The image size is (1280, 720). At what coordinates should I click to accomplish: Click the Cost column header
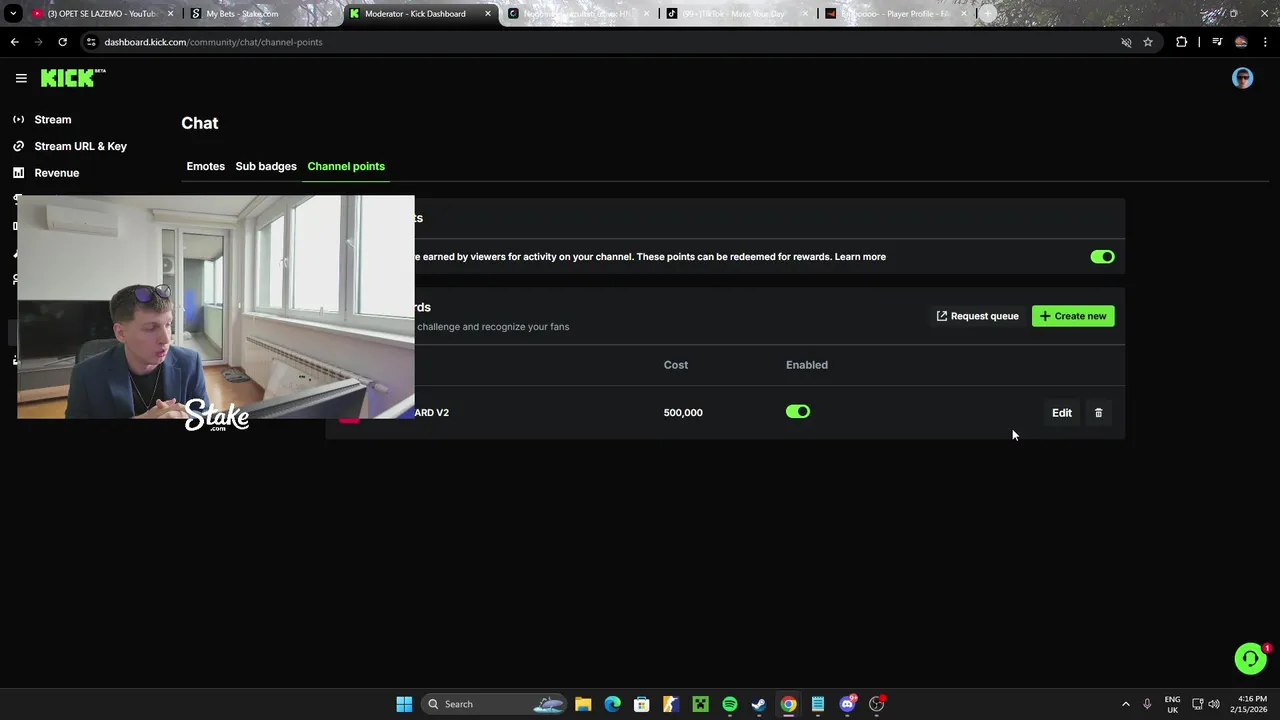[676, 365]
